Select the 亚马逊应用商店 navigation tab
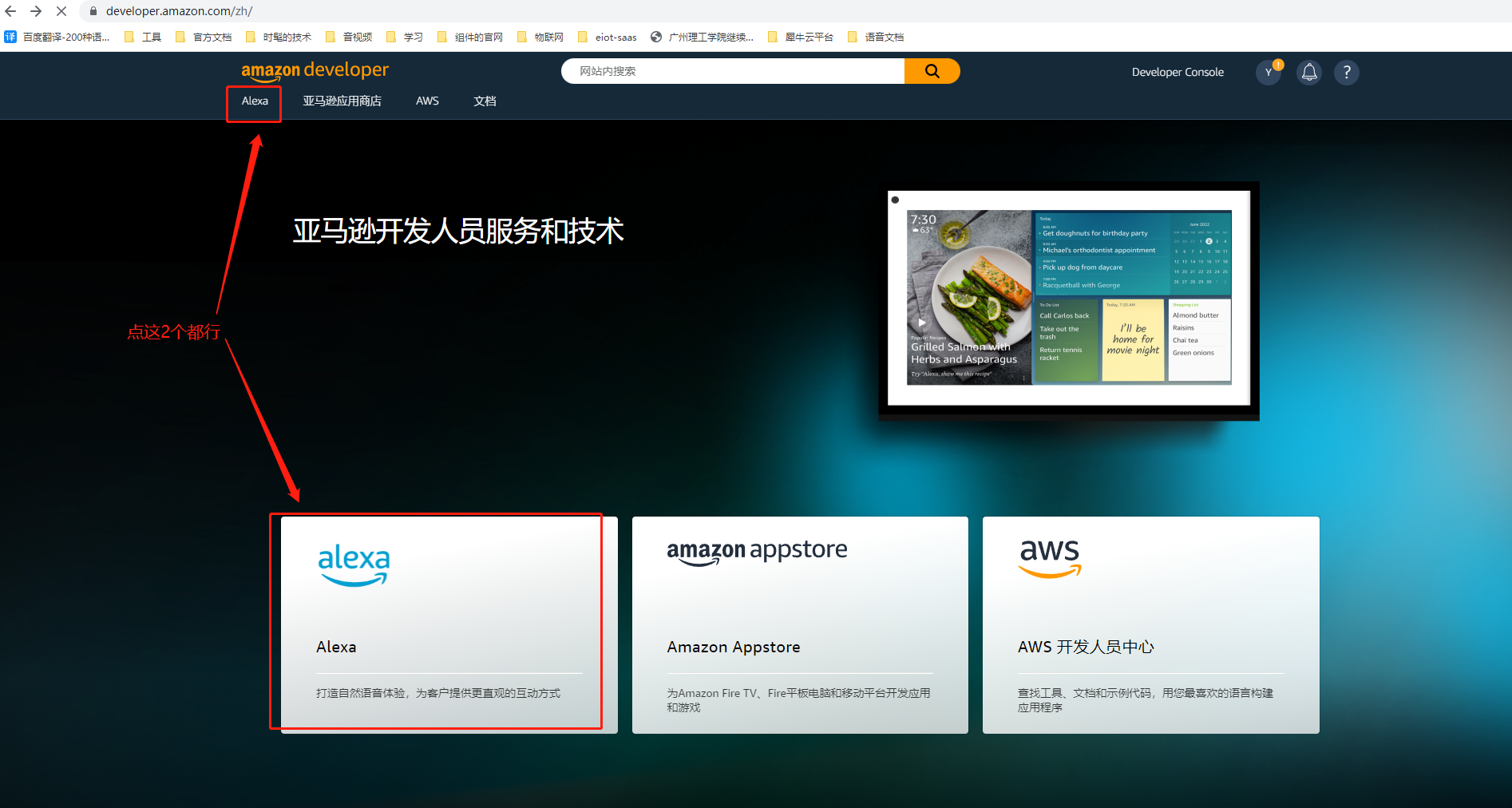 click(x=342, y=101)
